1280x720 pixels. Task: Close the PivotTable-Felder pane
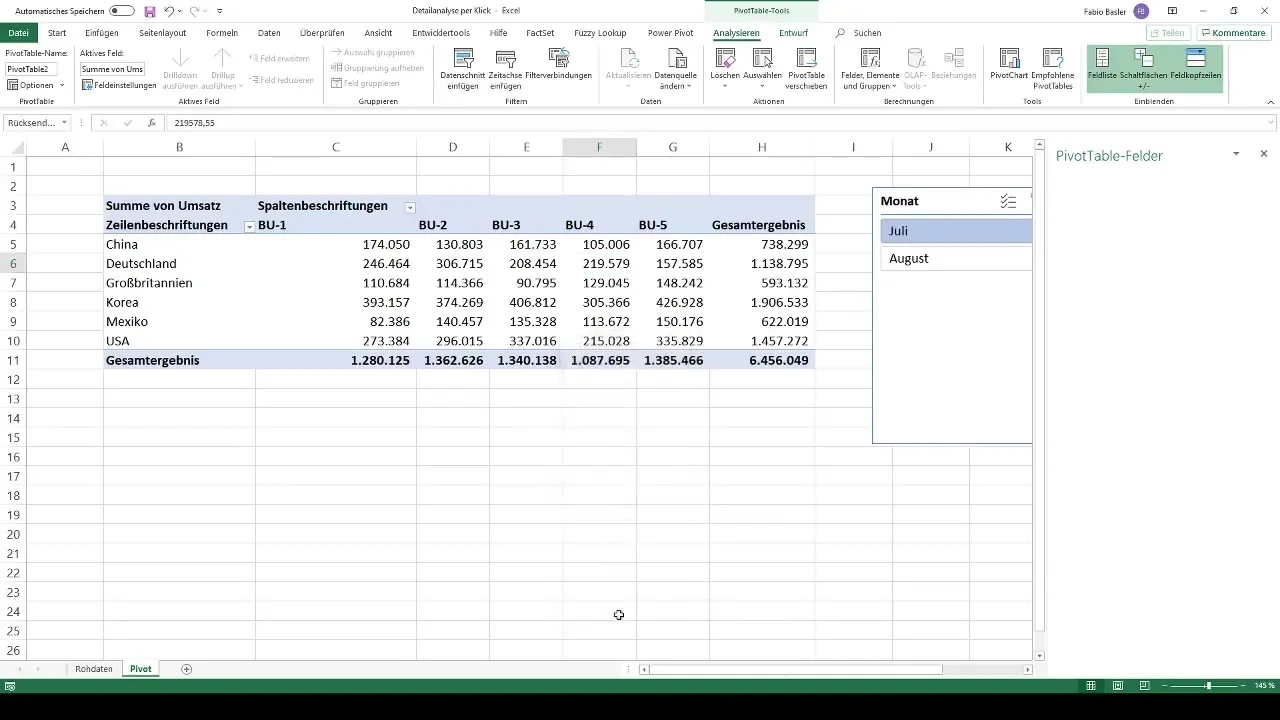1264,154
